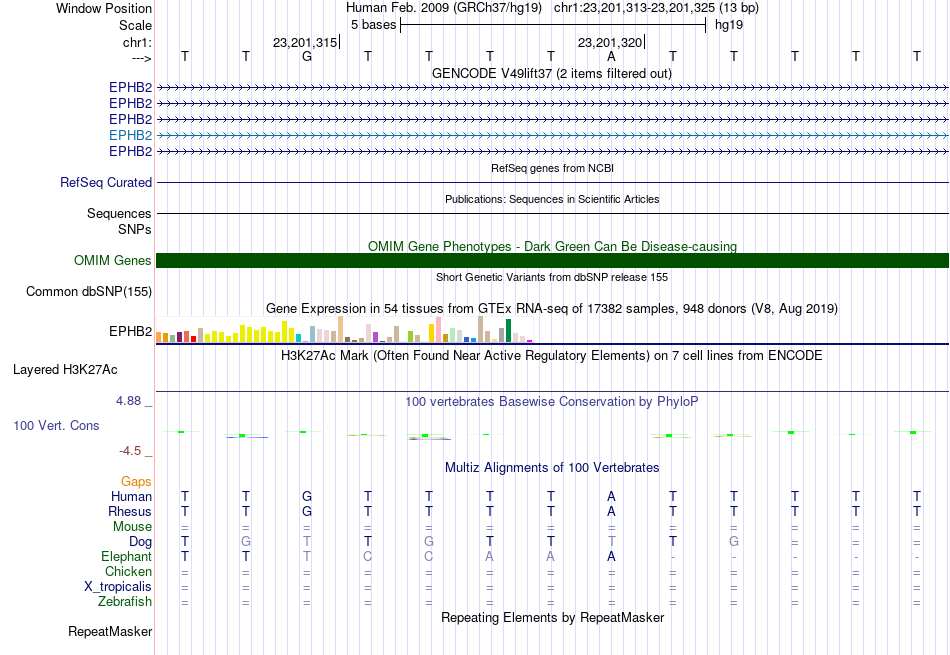Click the dark green OMIM gene bar
The height and width of the screenshot is (655, 950).
click(x=552, y=261)
